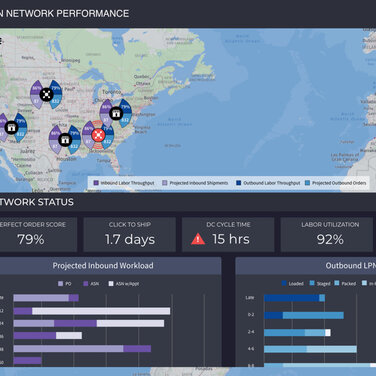Click the Packed segment of the 2-4 outbound bar

pos(315,332)
